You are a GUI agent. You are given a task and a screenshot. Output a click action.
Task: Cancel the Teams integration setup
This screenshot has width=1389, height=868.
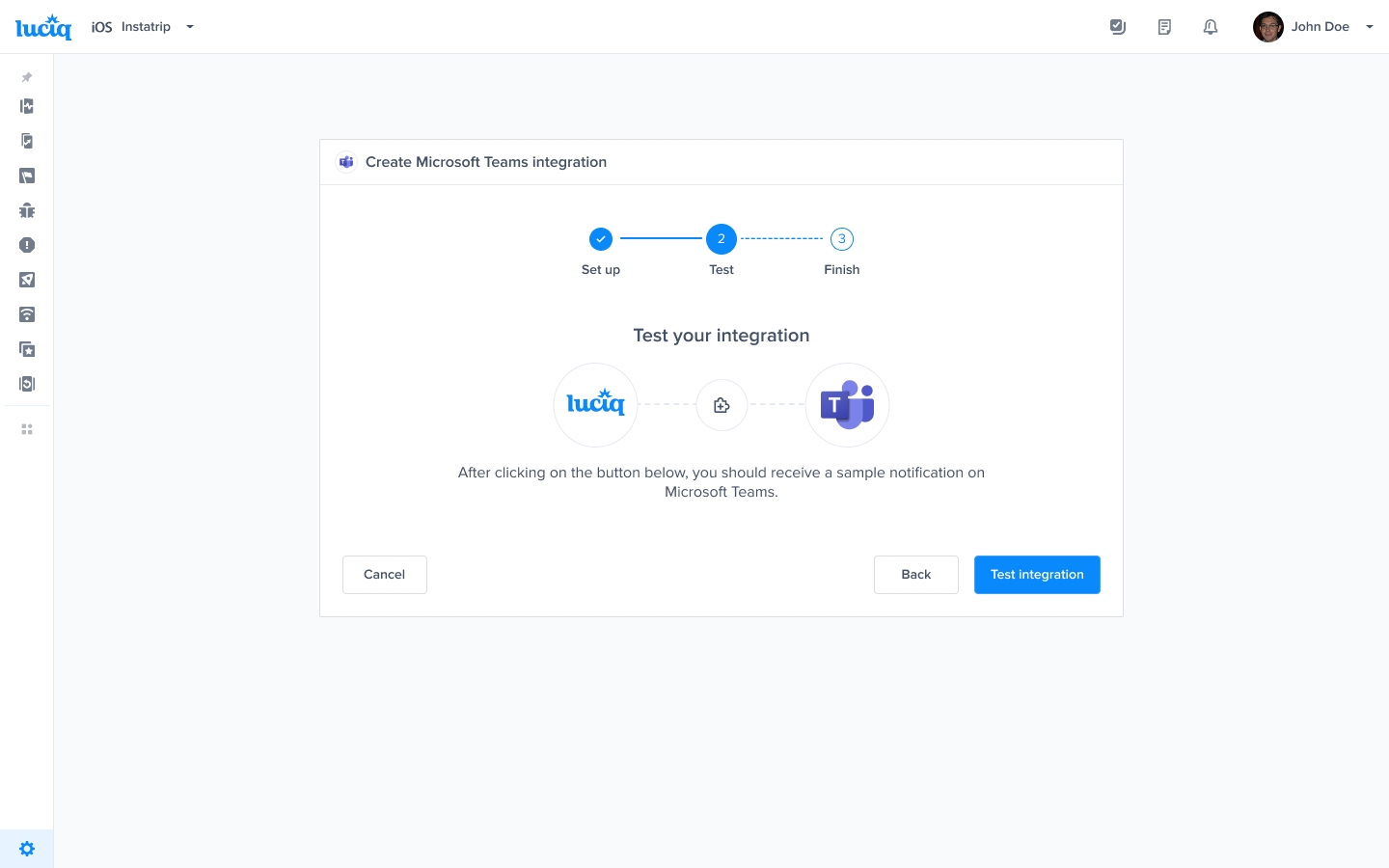(384, 575)
